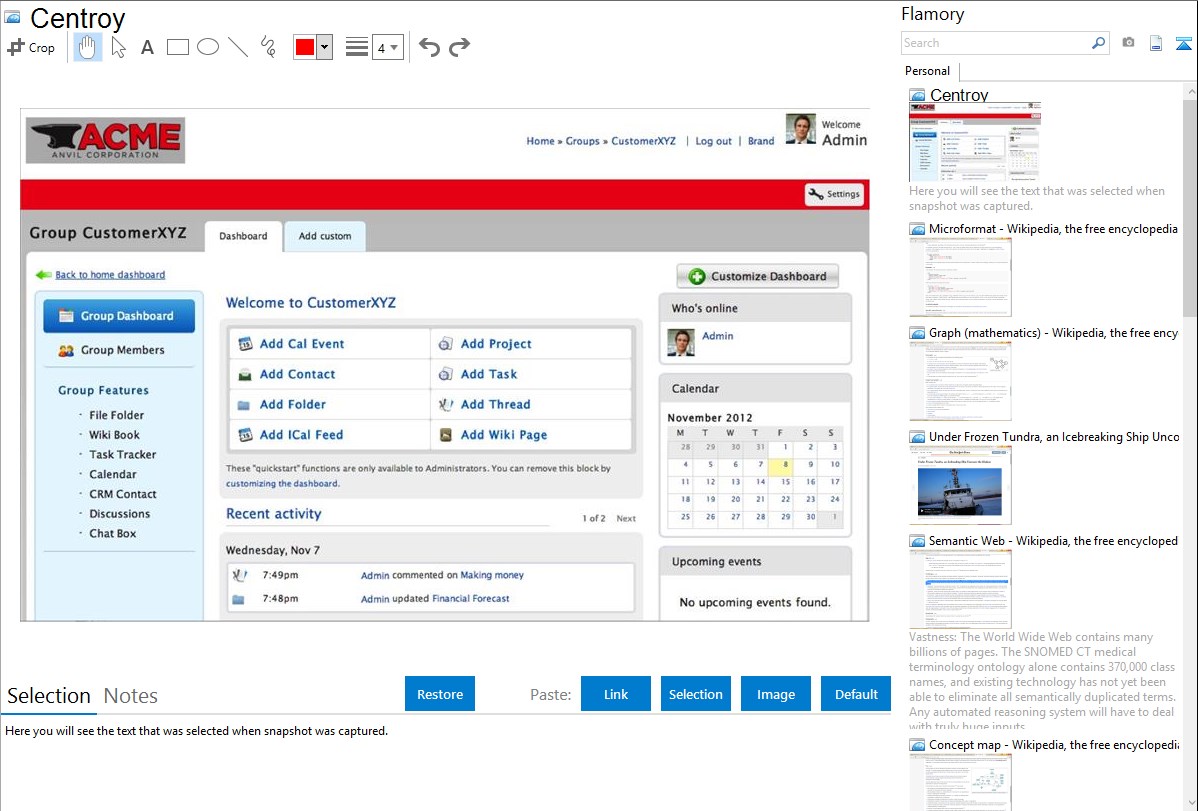The width and height of the screenshot is (1198, 811).
Task: Select the freehand scribble tool
Action: (268, 47)
